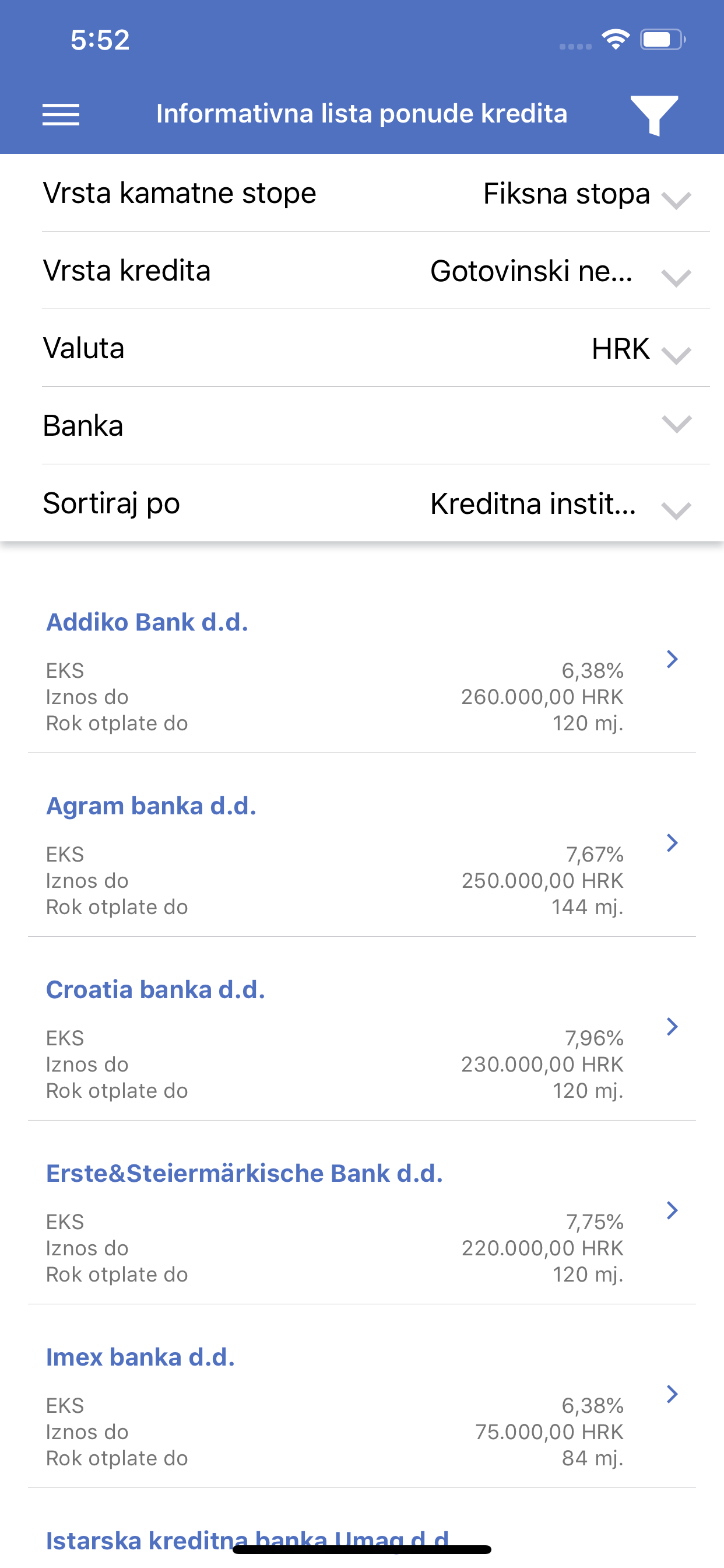Tap the Wi-Fi status icon
724x1568 pixels.
point(615,40)
